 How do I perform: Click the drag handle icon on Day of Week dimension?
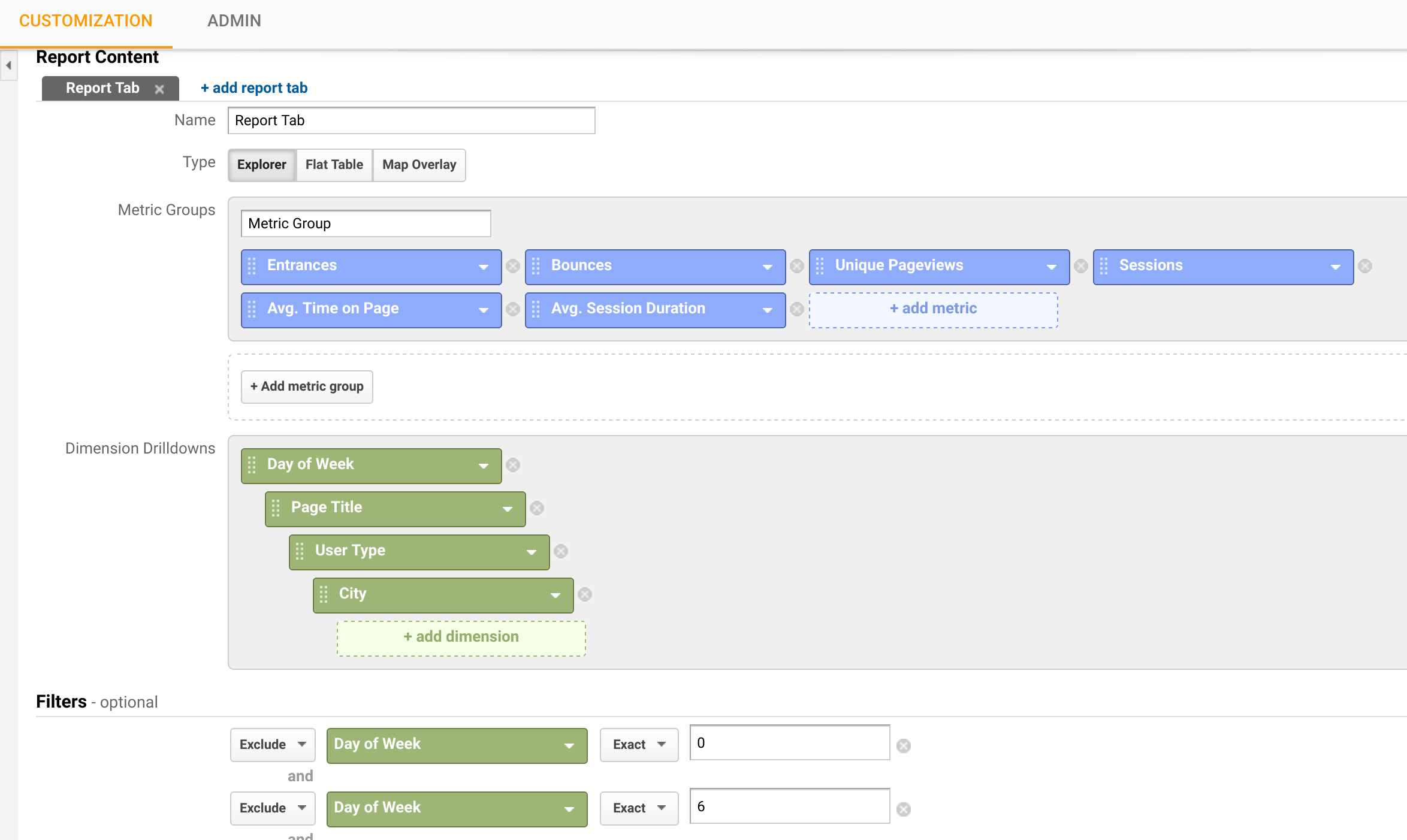[x=253, y=463]
